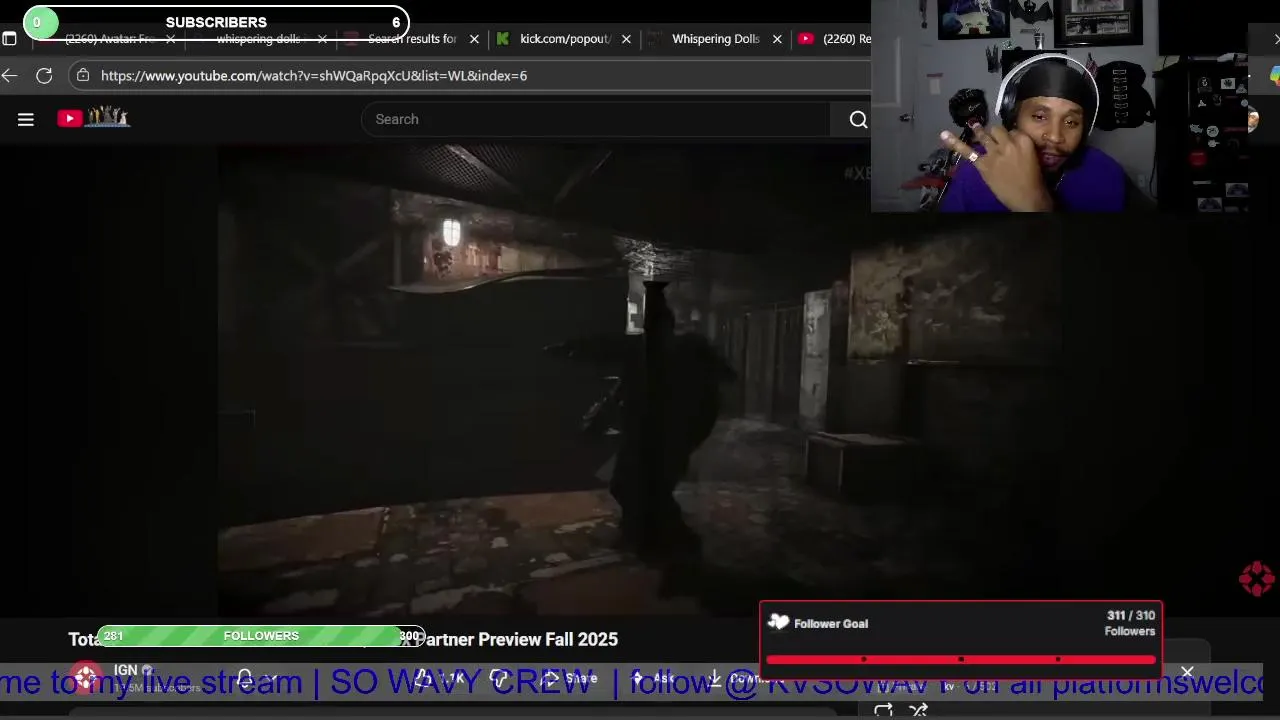Screen dimensions: 1280x720
Task: Open the IGN channel avatar
Action: coord(86,677)
